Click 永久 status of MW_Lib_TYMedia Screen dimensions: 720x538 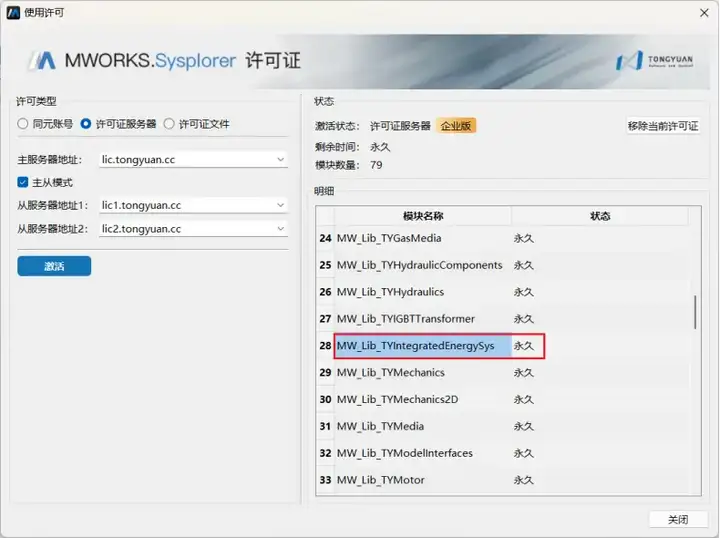point(523,426)
